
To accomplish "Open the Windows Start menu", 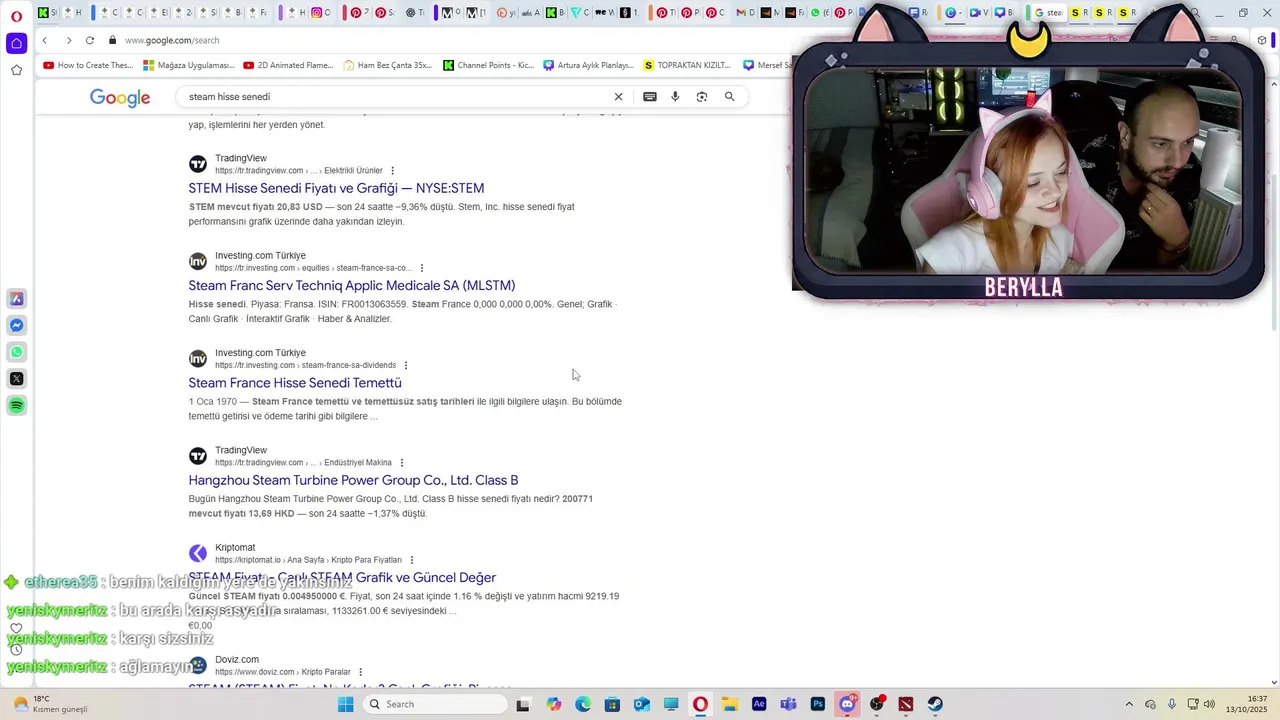I will coord(345,704).
